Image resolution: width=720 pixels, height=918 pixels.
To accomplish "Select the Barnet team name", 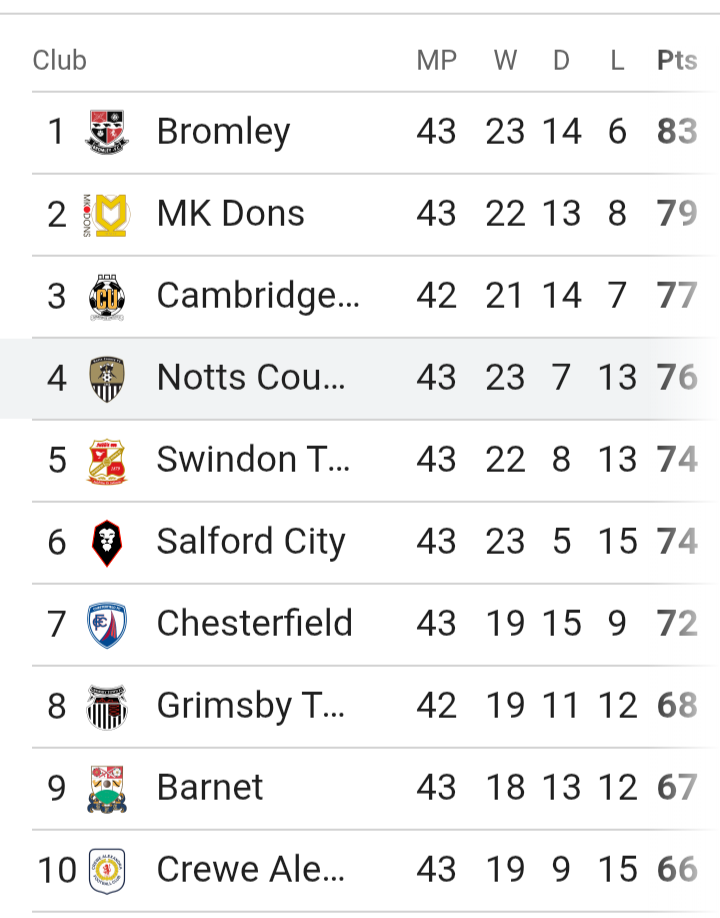I will click(210, 787).
